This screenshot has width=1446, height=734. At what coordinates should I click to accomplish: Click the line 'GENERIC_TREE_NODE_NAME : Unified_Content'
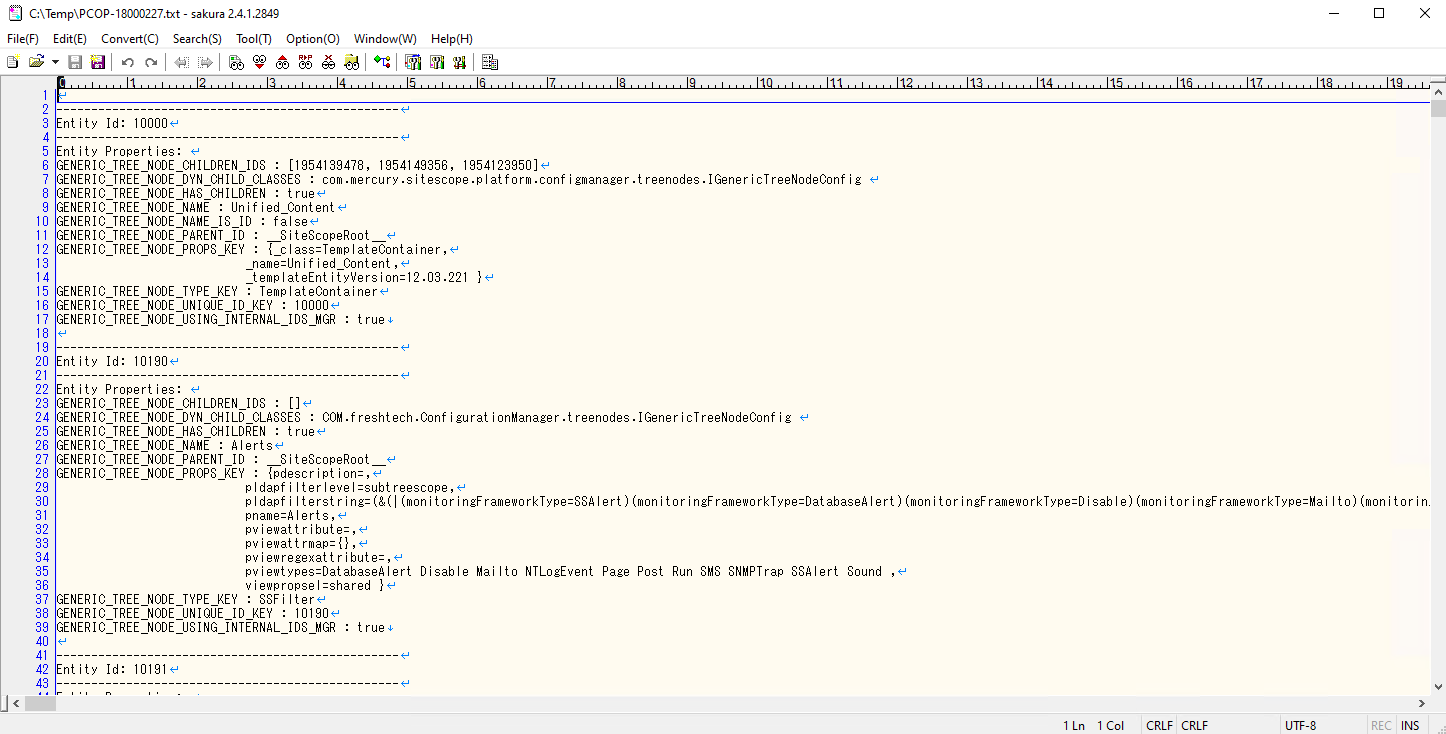coord(196,207)
